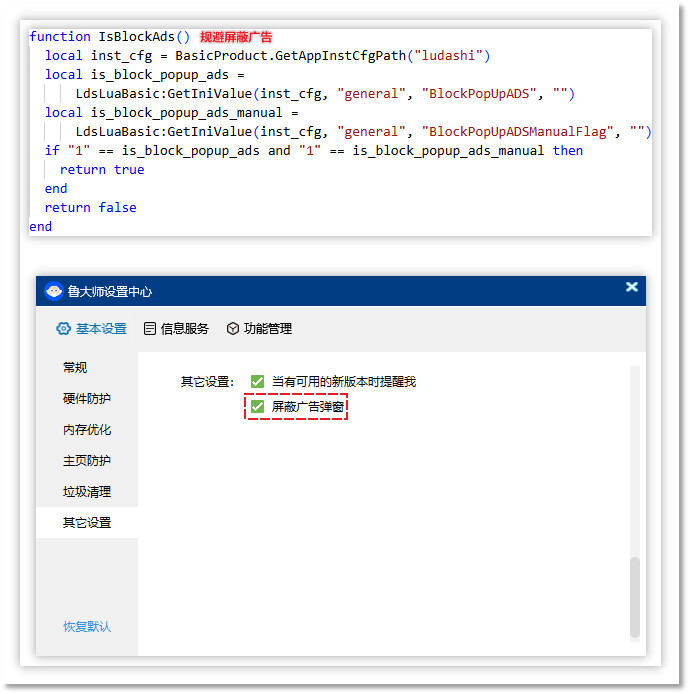Uncheck the 屏蔽广告弹窗 checkbox
Screen dimensions: 690x694
point(258,407)
